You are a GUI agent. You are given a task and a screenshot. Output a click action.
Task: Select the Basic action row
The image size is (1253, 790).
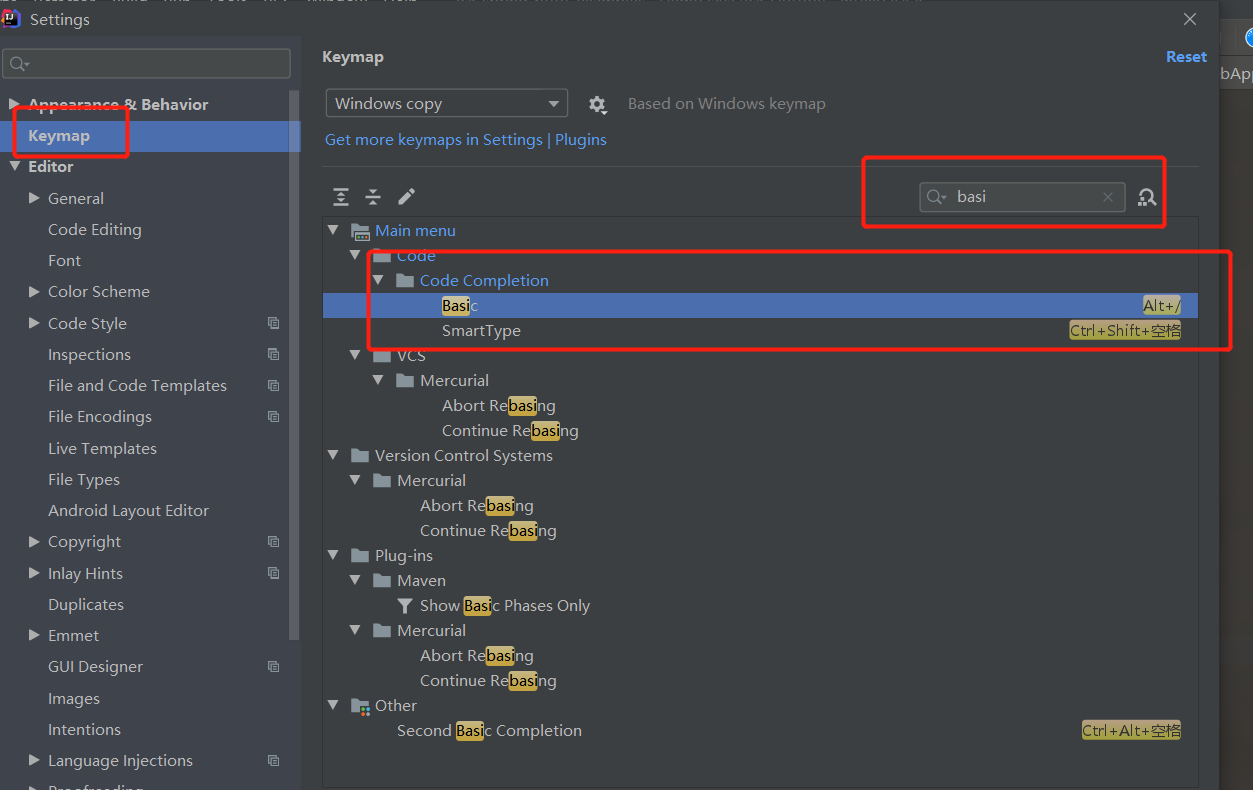coord(760,306)
